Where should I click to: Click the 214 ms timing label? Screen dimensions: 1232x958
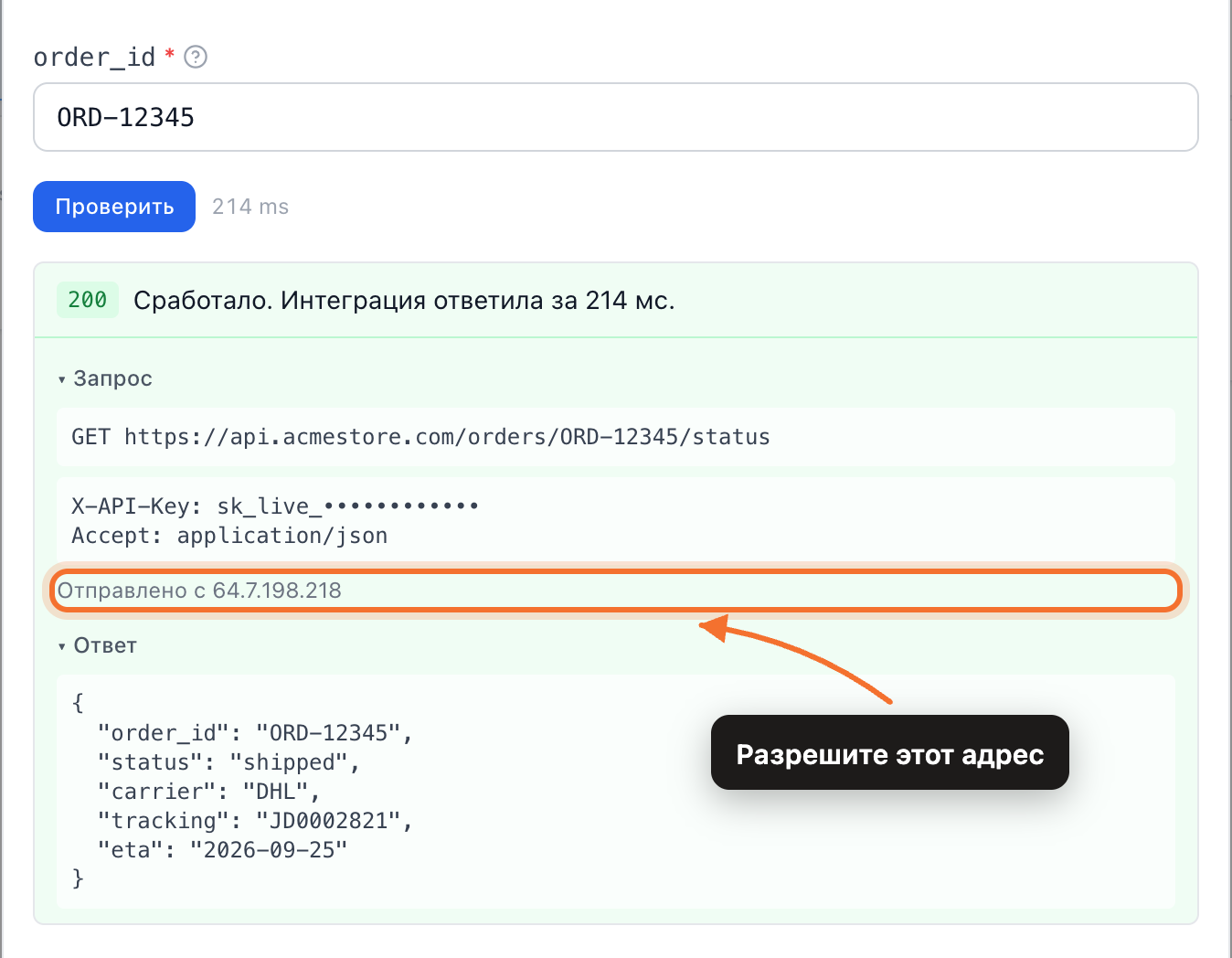click(250, 207)
